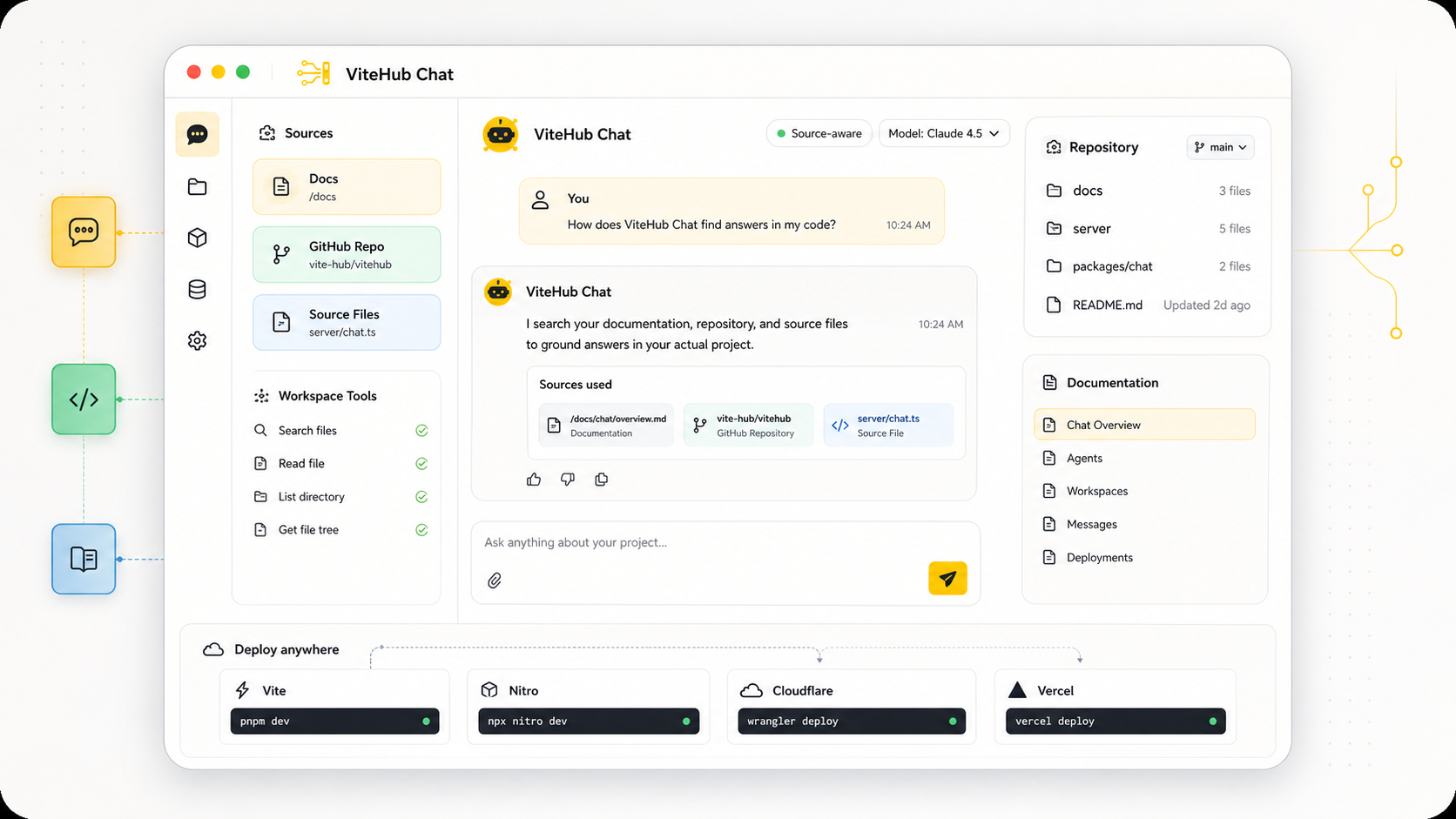Toggle the Read file check mark
Viewport: 1456px width, 819px height.
421,464
